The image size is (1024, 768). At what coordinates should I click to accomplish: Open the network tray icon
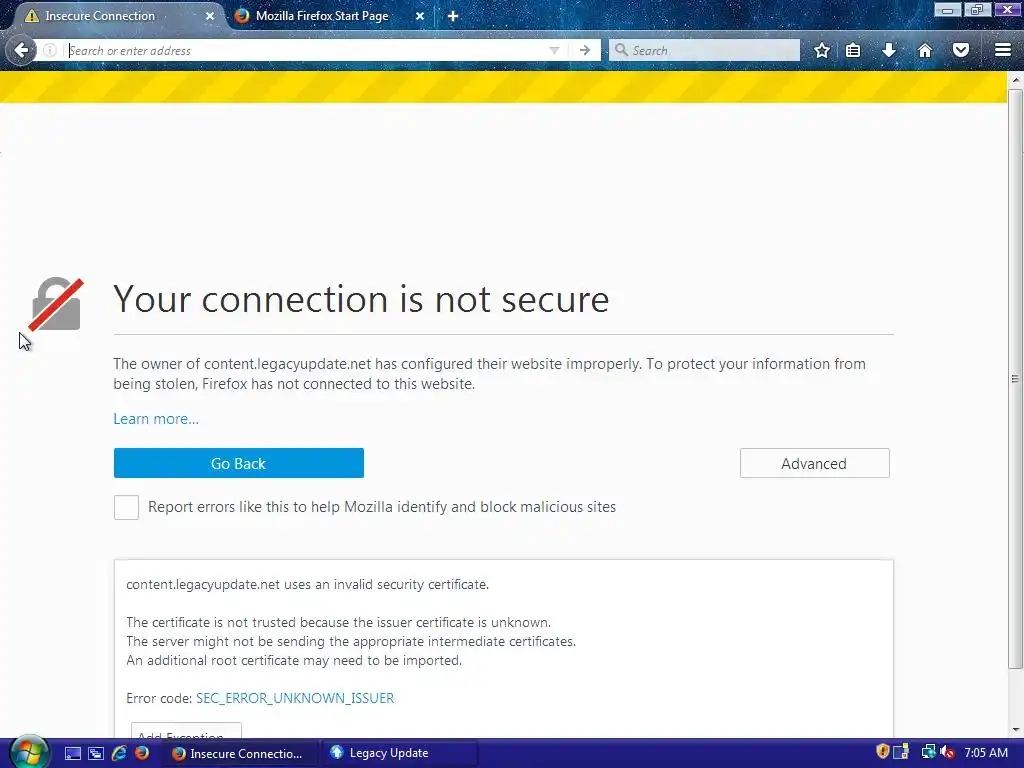[x=928, y=752]
